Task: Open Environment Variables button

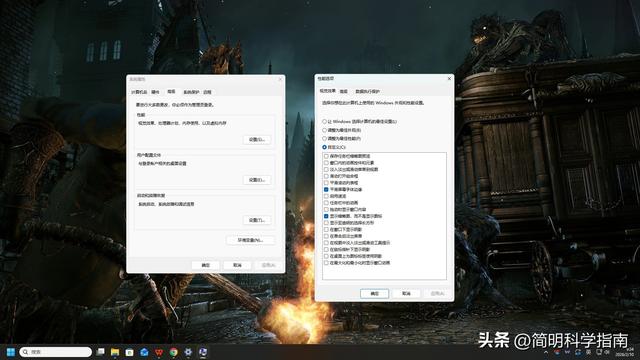Action: coord(250,240)
